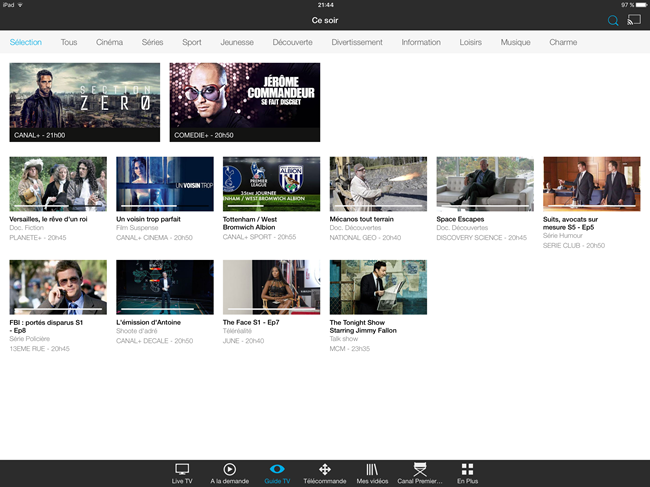Click the Ce soir header title

coord(325,20)
